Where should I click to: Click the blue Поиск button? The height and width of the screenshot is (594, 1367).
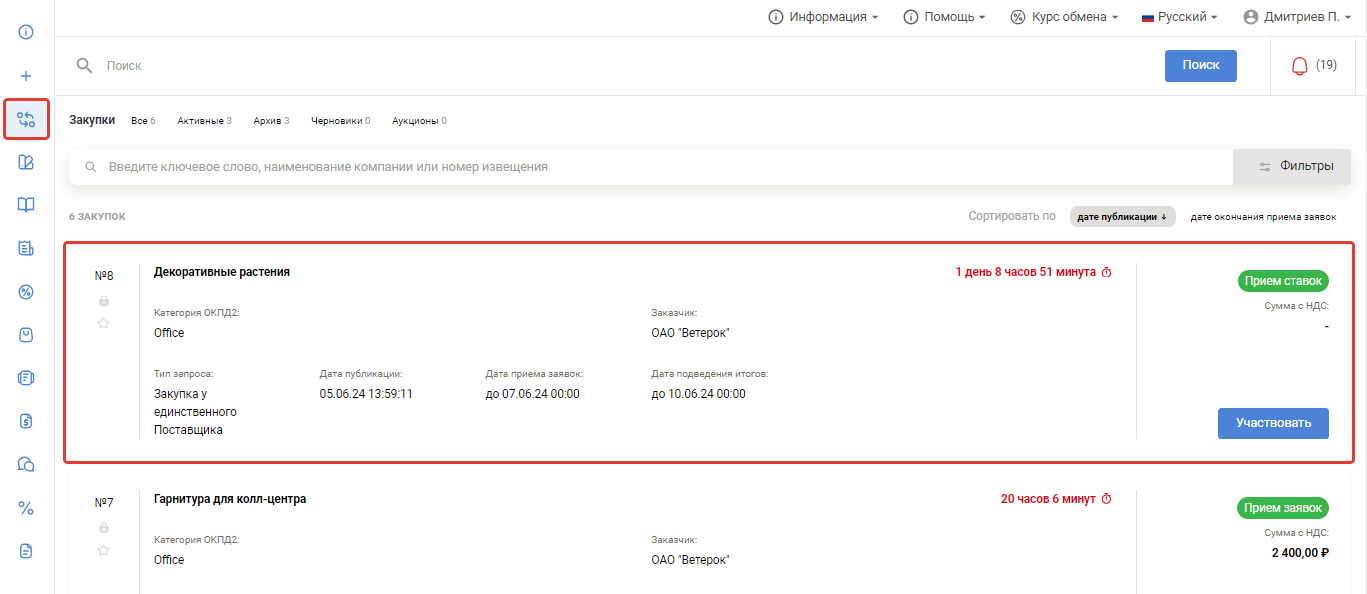coord(1200,66)
